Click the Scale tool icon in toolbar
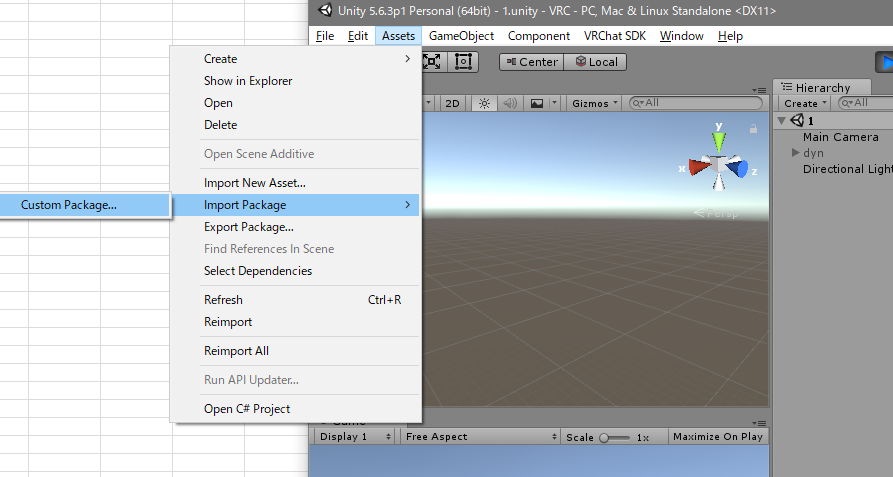The width and height of the screenshot is (893, 477). click(x=432, y=61)
